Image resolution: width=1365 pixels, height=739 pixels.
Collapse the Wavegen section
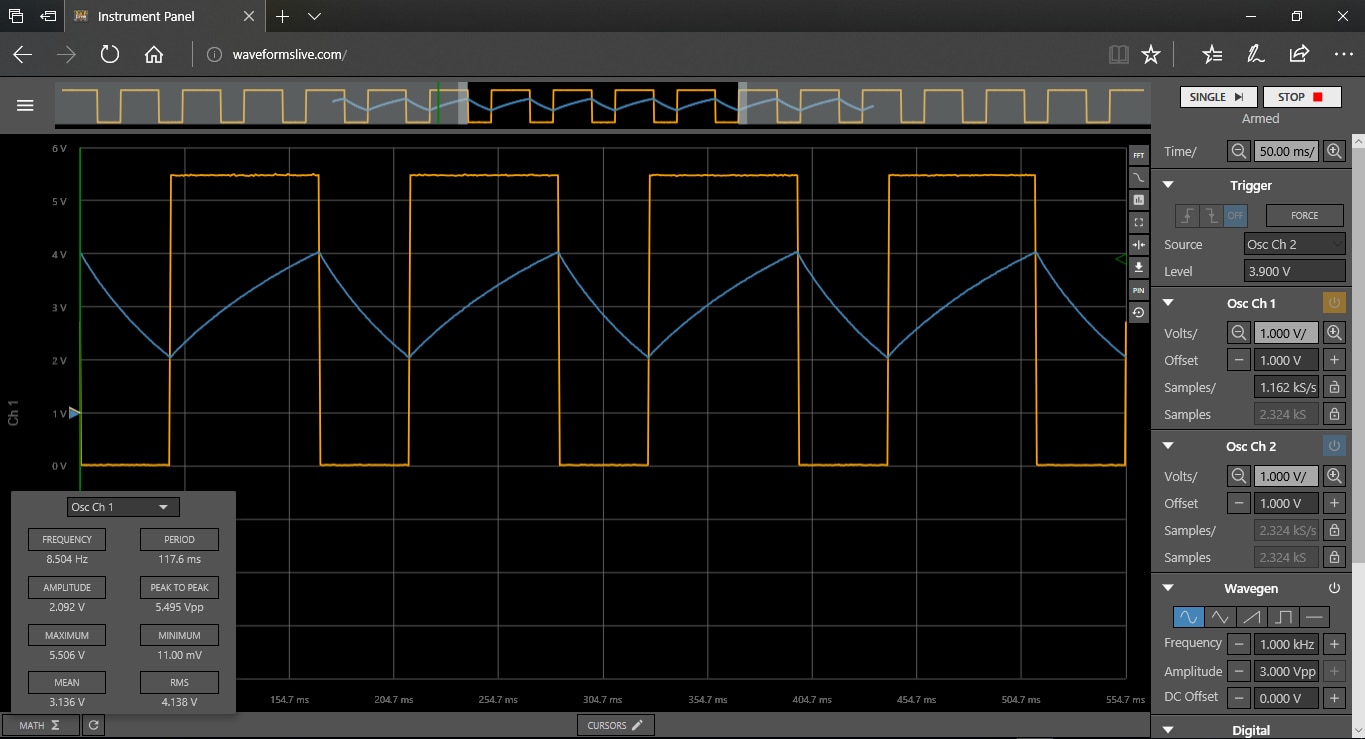[x=1167, y=588]
